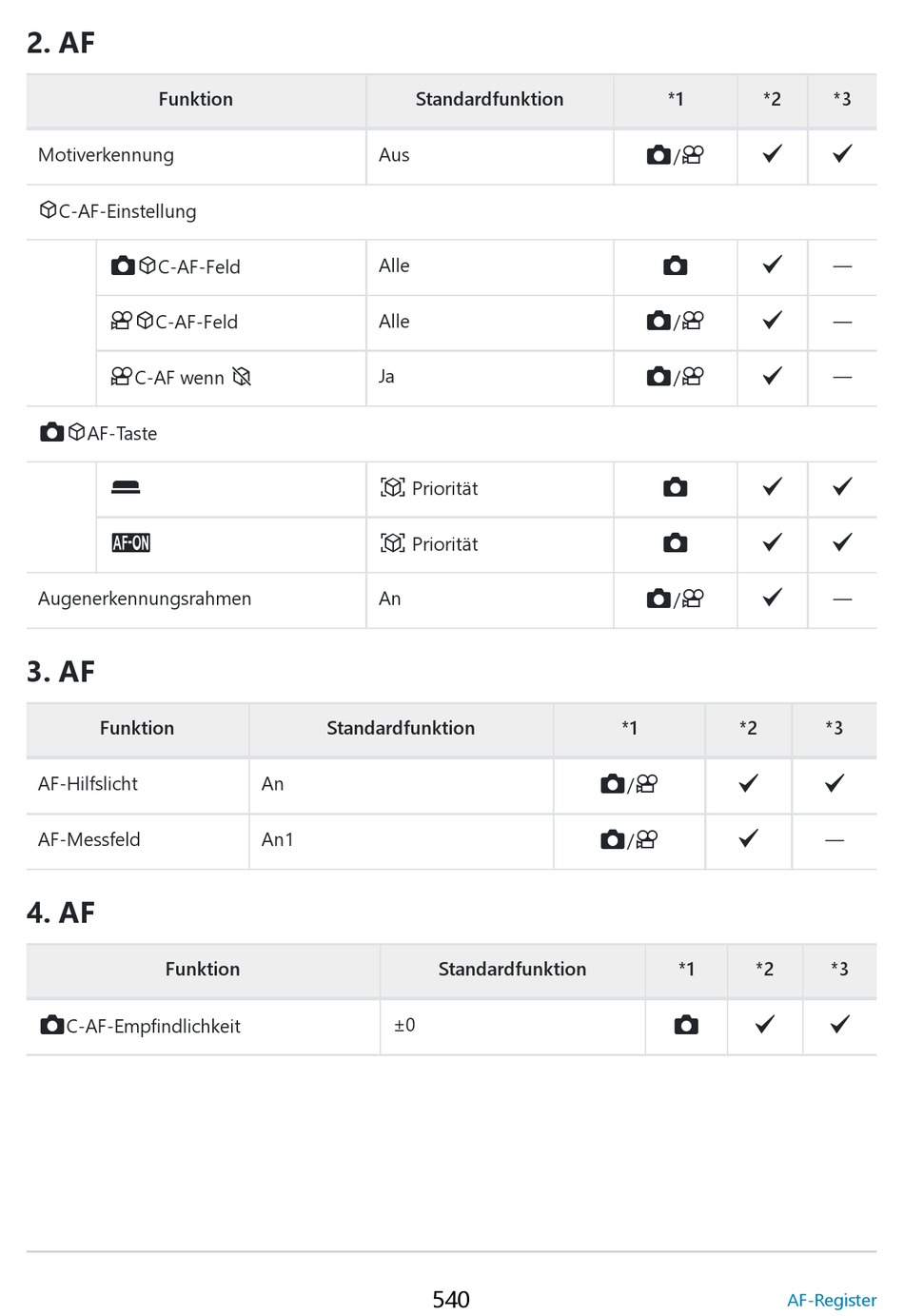Image resolution: width=904 pixels, height=1316 pixels.
Task: Click the movie icon before C-AF wenn
Action: (x=121, y=377)
